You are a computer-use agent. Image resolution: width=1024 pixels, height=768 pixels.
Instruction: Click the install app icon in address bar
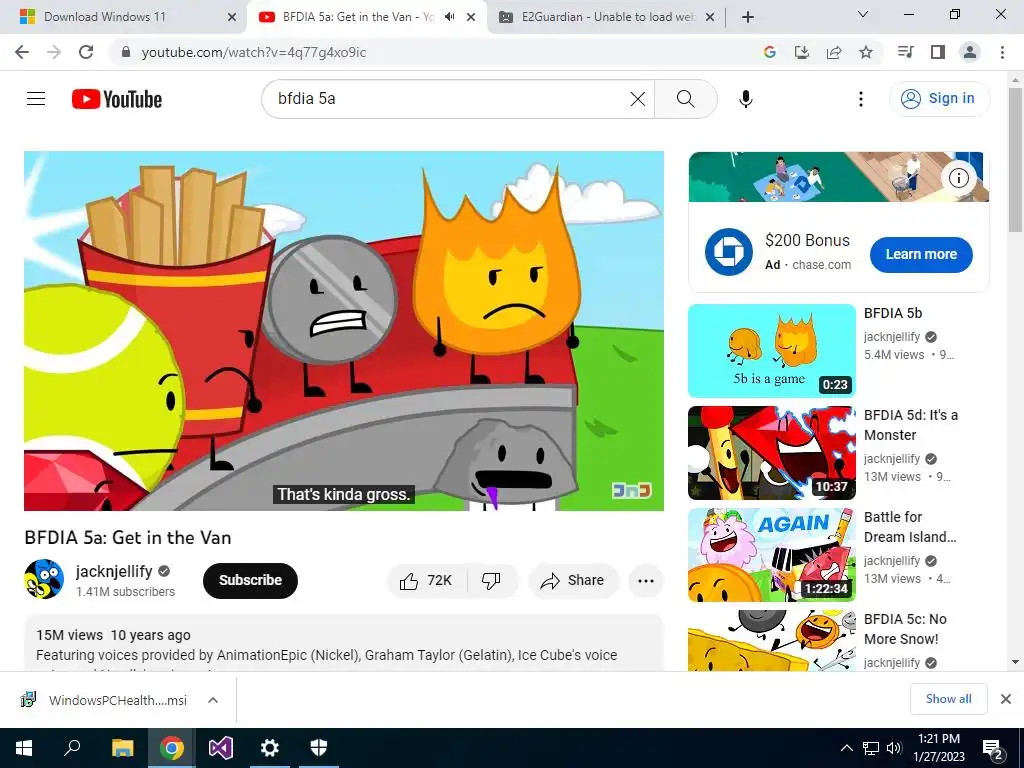pyautogui.click(x=801, y=52)
